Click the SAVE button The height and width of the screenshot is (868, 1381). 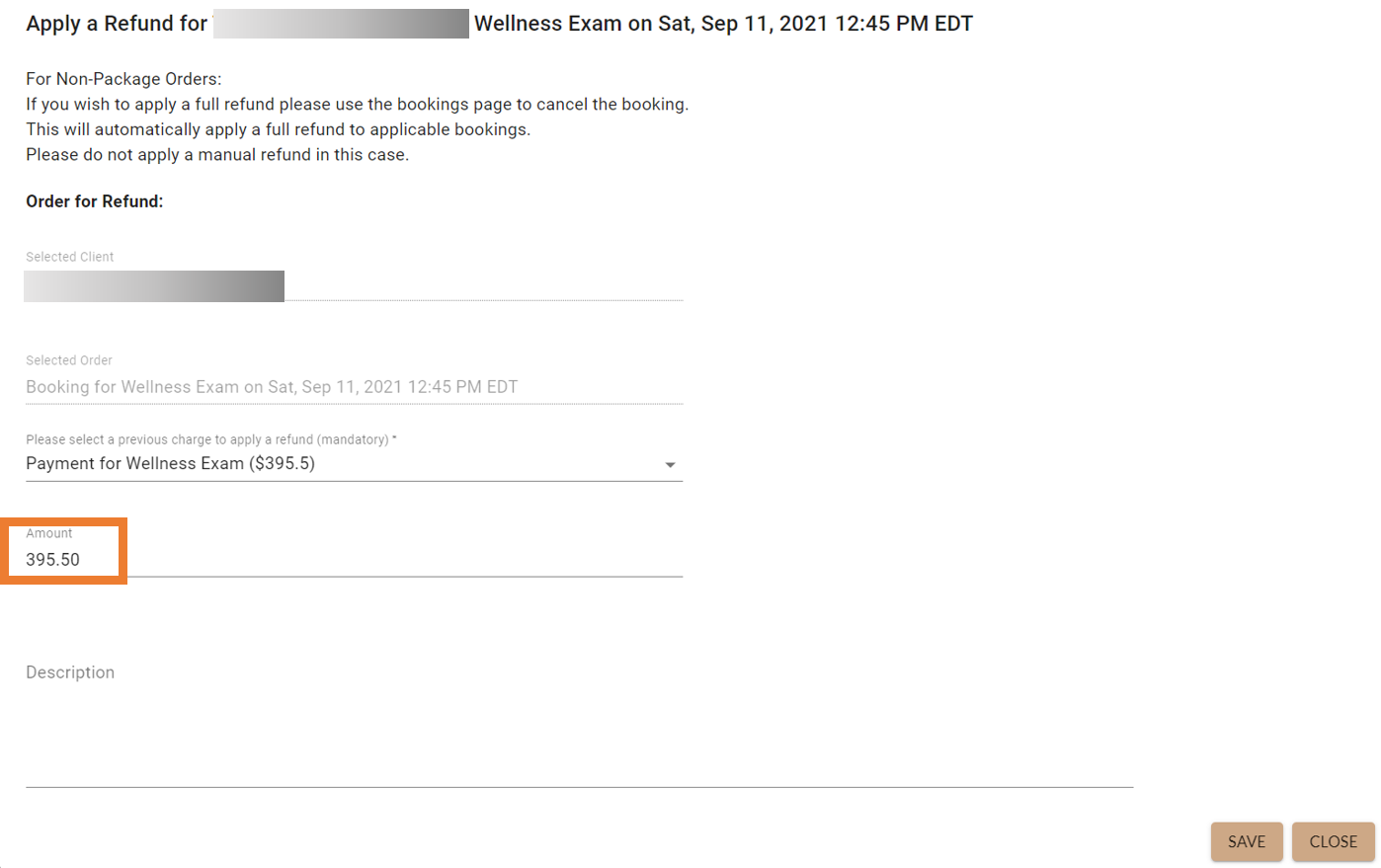[x=1246, y=841]
